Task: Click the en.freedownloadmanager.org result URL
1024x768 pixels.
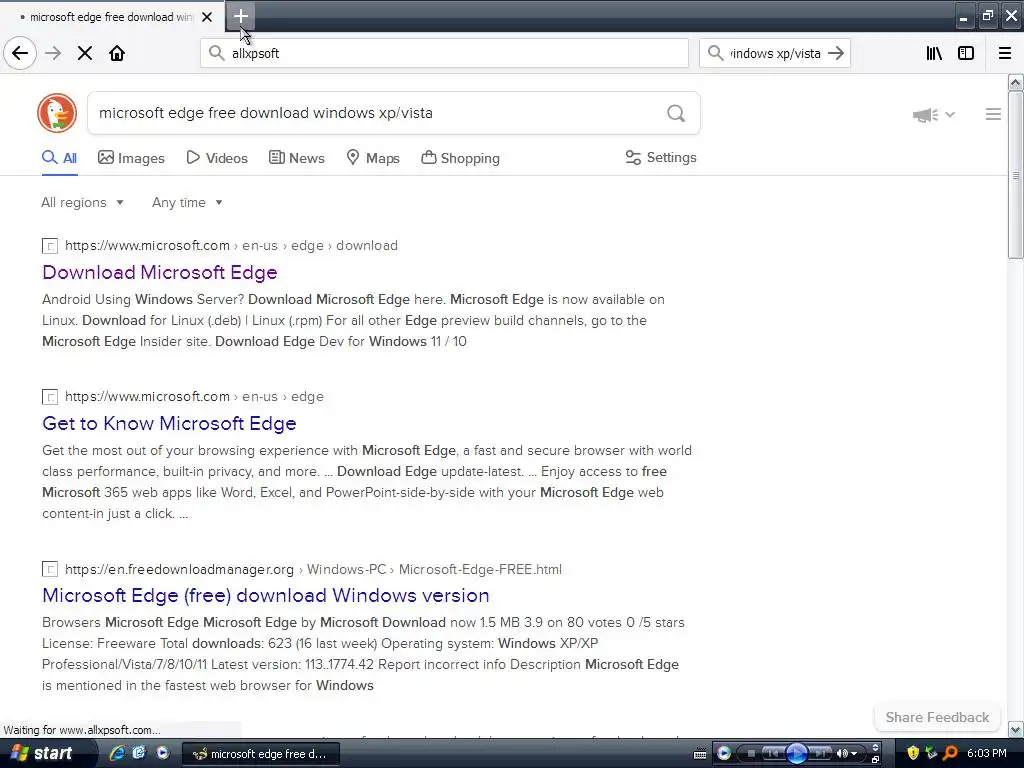Action: click(313, 569)
